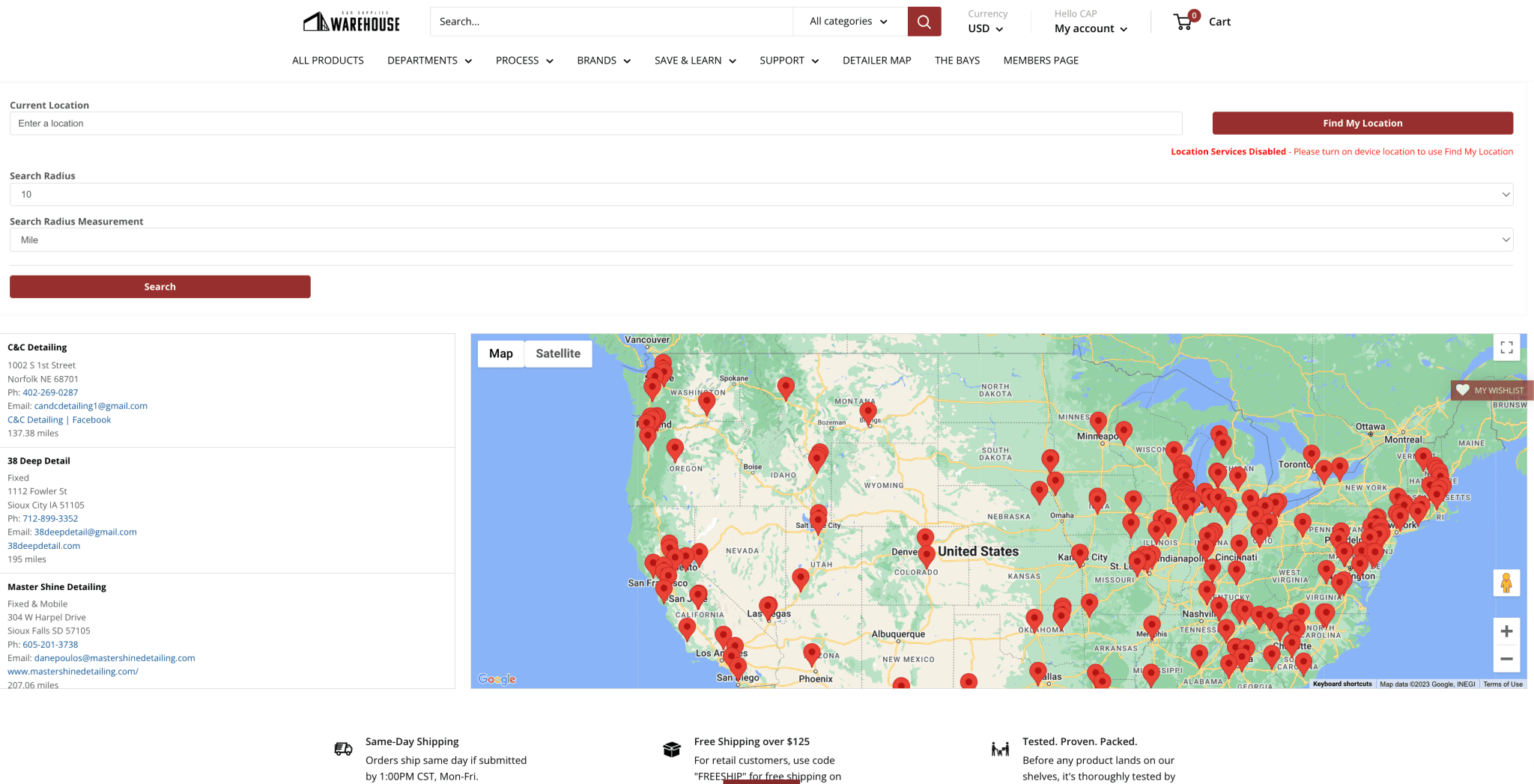The height and width of the screenshot is (784, 1534).
Task: Expand the All categories dropdown
Action: [x=849, y=22]
